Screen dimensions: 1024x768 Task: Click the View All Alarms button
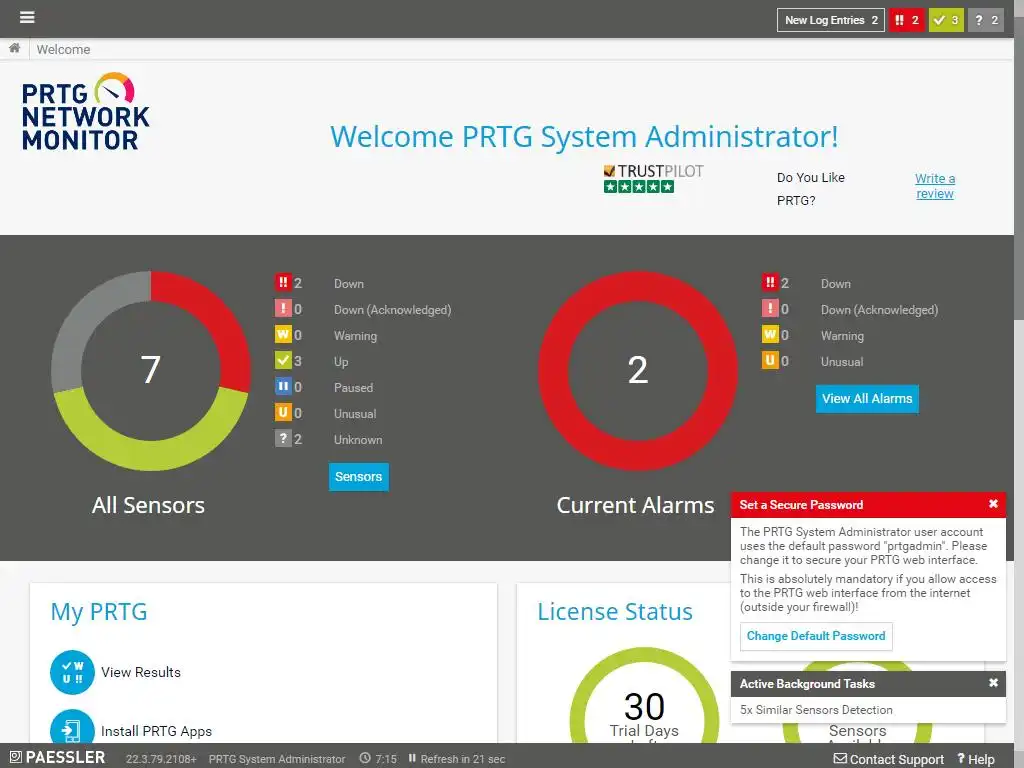pos(867,399)
